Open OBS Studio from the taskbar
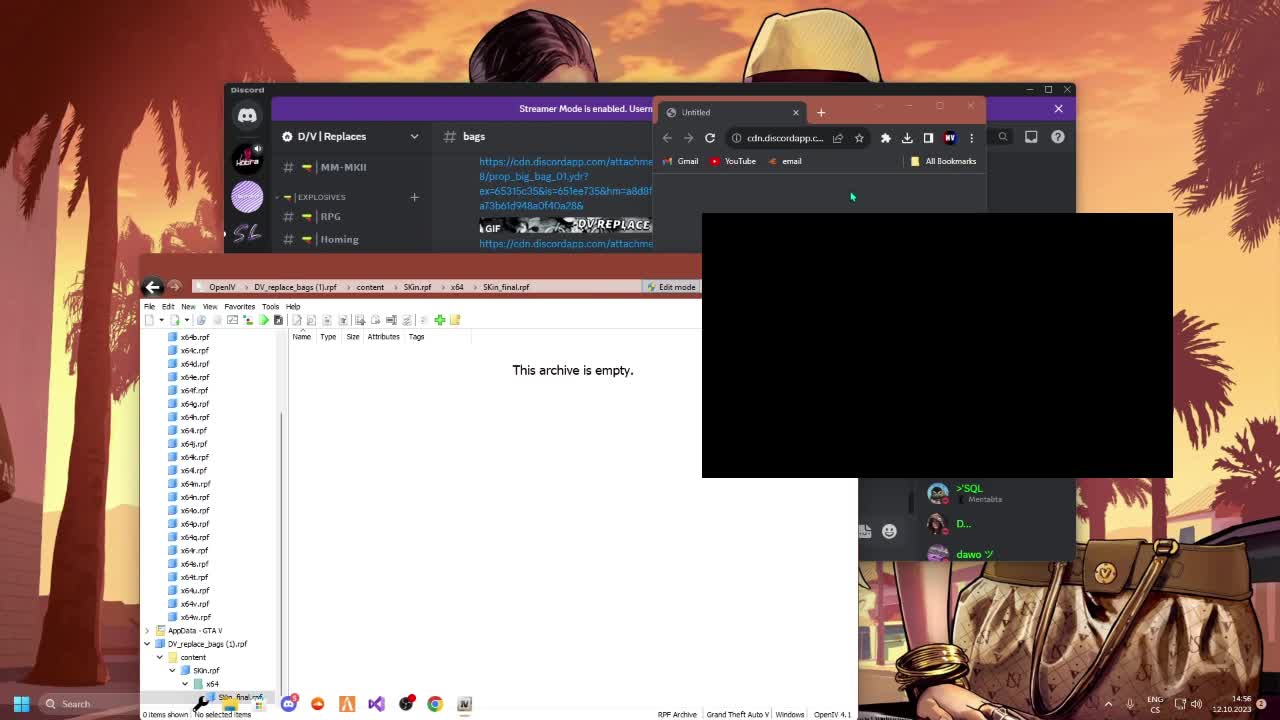The image size is (1280, 720). pyautogui.click(x=405, y=704)
